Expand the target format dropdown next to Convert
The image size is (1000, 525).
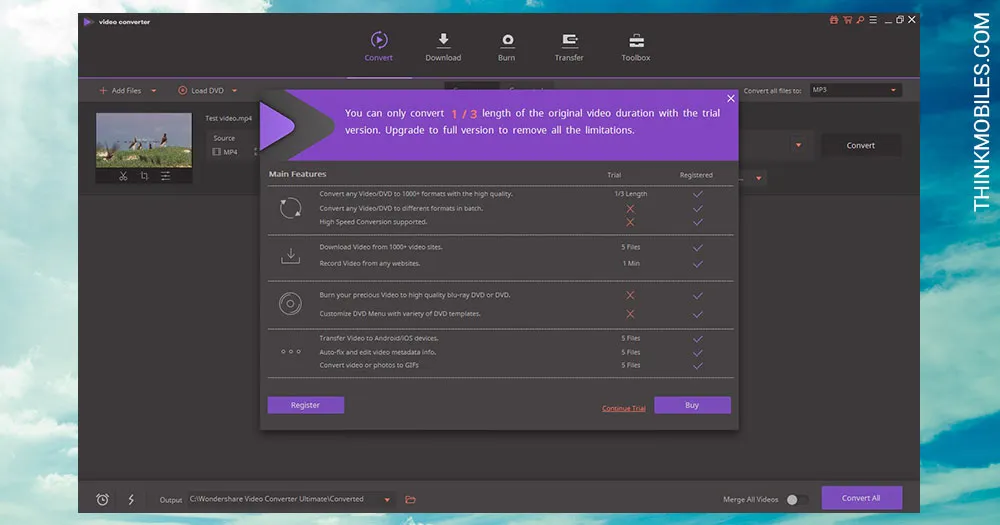click(798, 145)
